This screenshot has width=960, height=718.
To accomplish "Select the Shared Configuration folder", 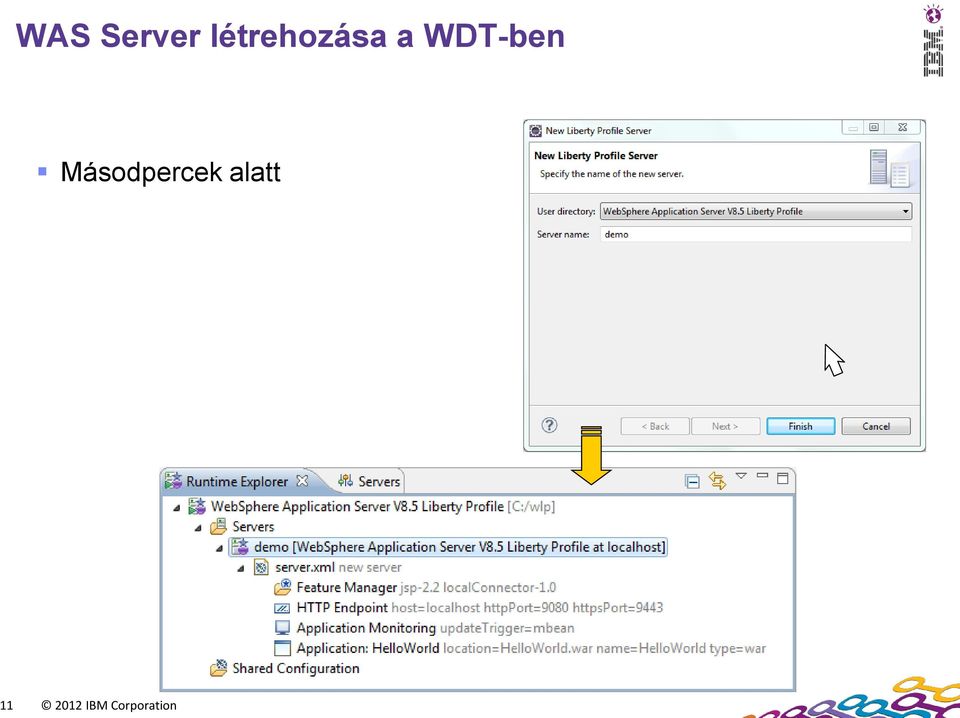I will [x=285, y=668].
